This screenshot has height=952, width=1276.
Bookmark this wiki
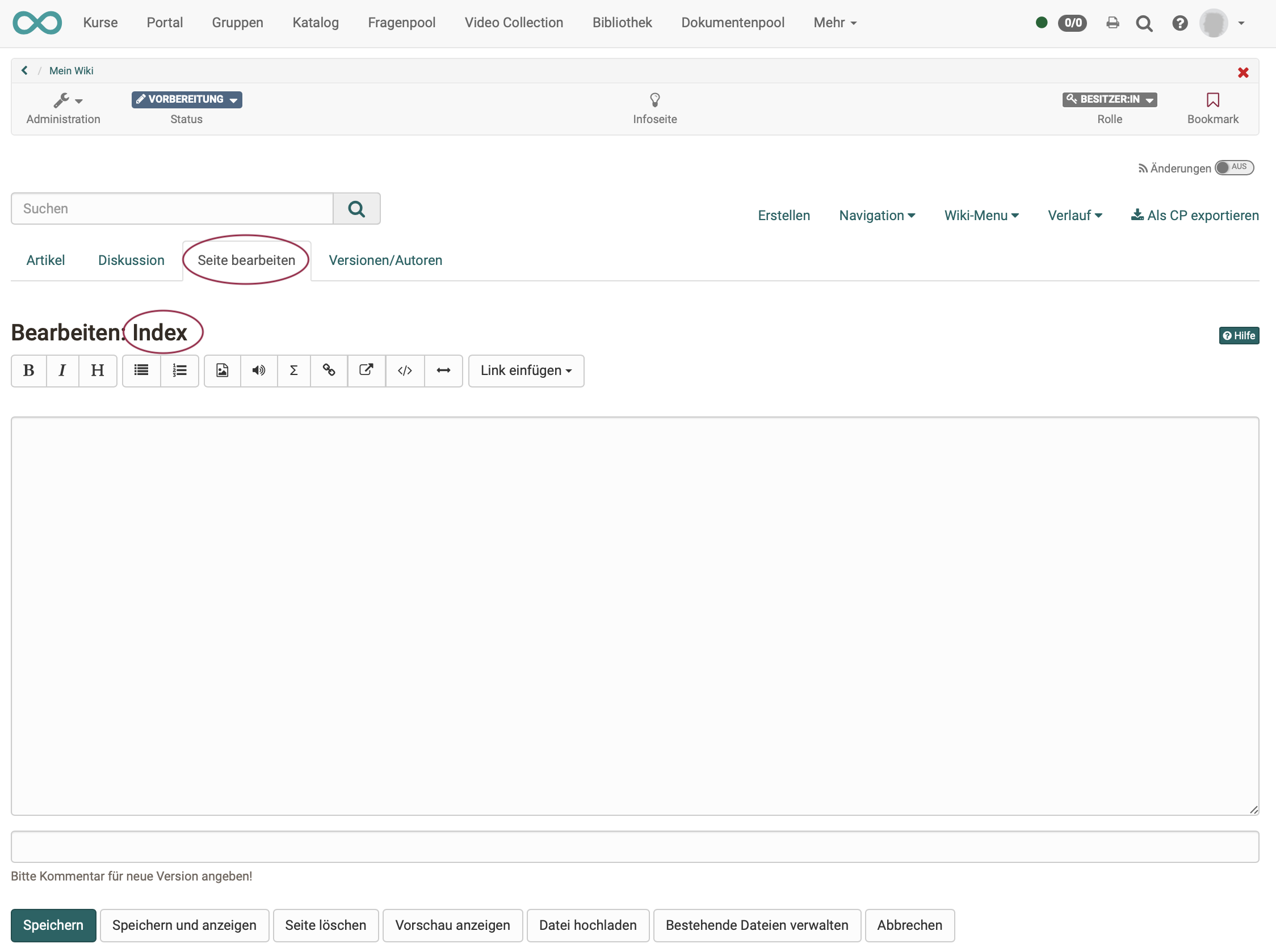tap(1212, 100)
